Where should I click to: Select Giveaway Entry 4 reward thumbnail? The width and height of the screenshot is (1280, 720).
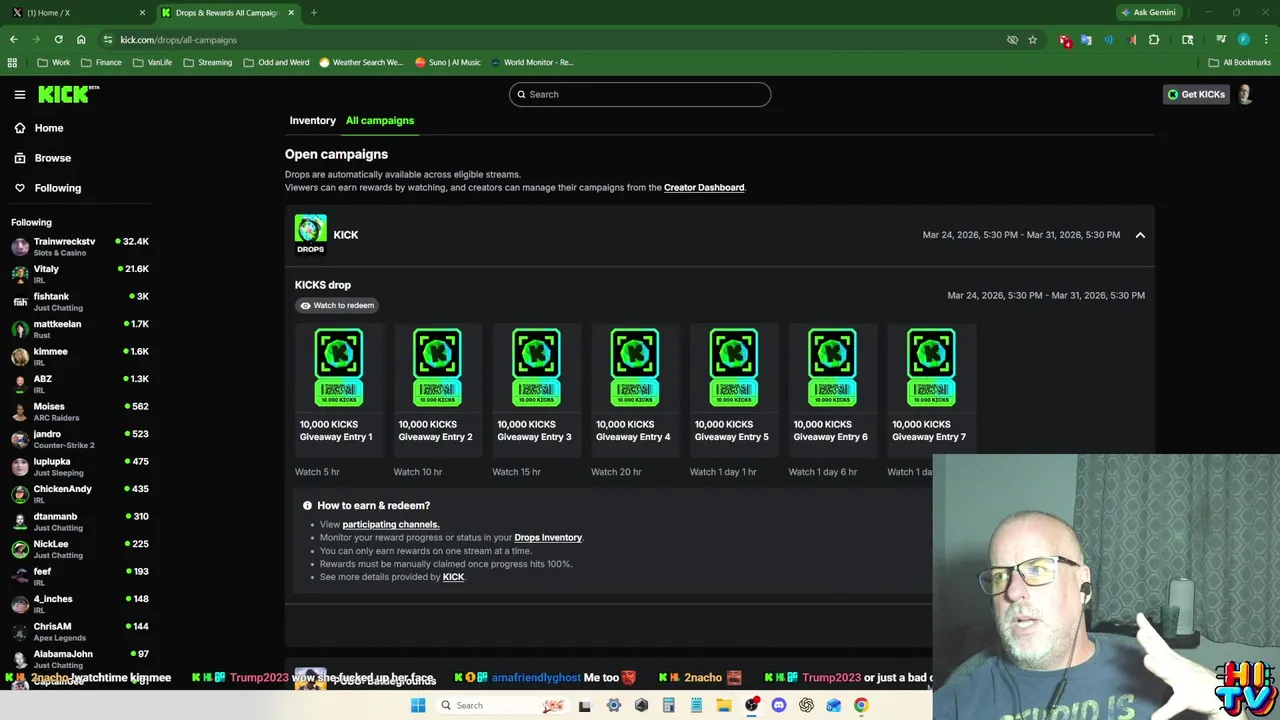635,367
